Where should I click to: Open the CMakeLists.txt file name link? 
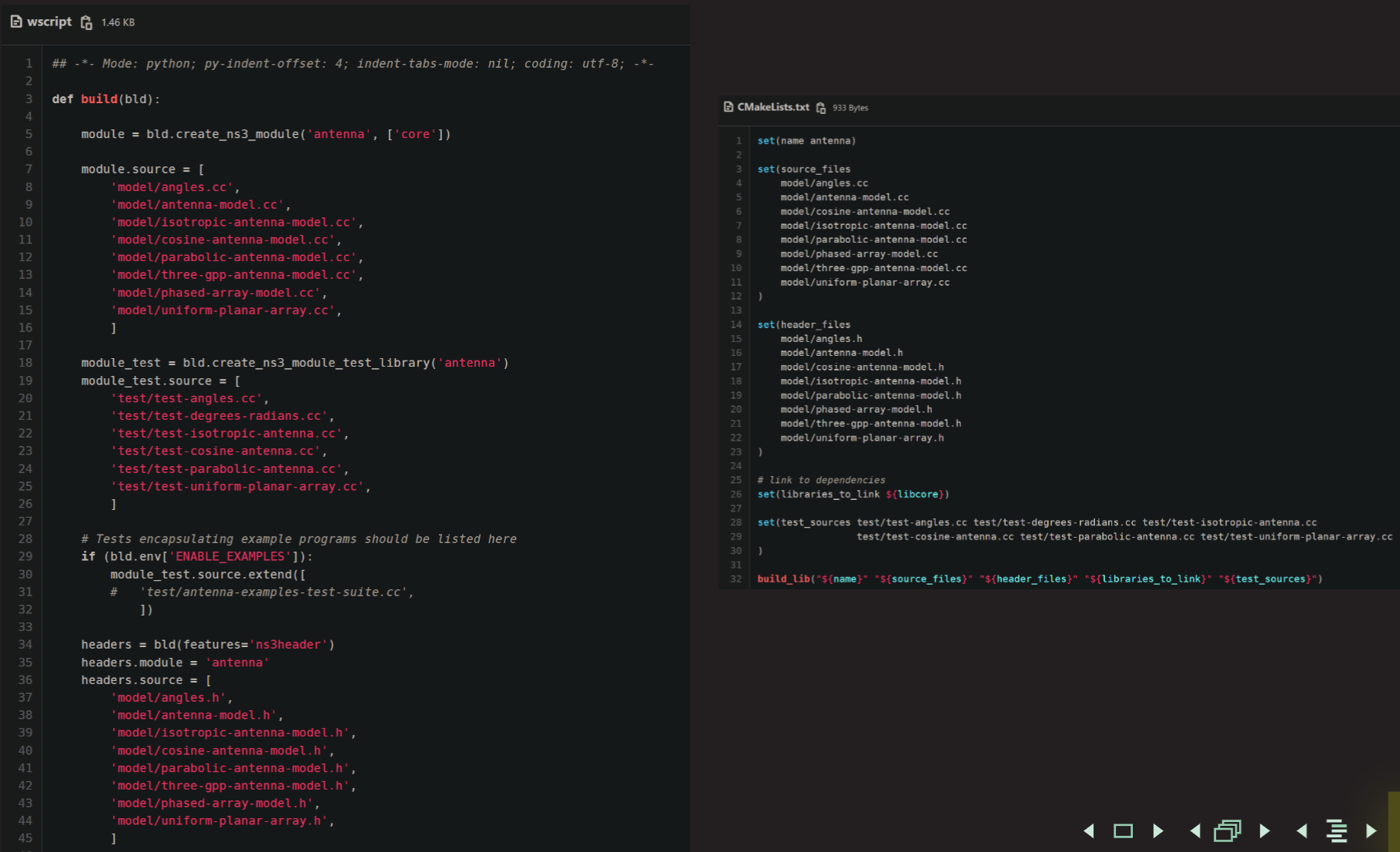773,107
